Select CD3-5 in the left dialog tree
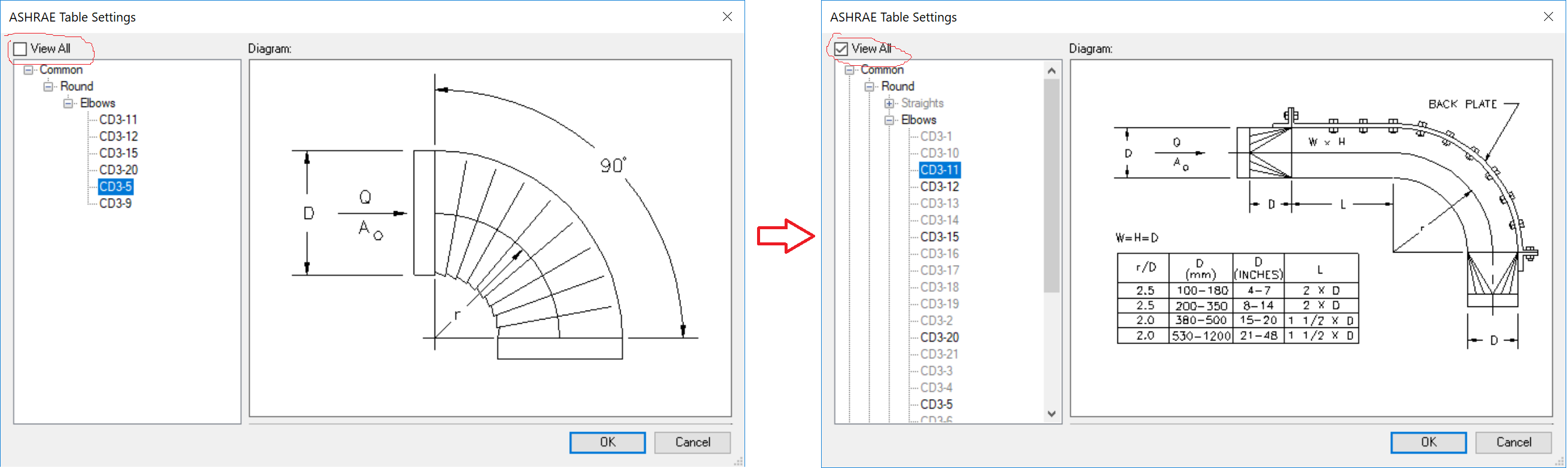The width and height of the screenshot is (1568, 468). click(116, 187)
